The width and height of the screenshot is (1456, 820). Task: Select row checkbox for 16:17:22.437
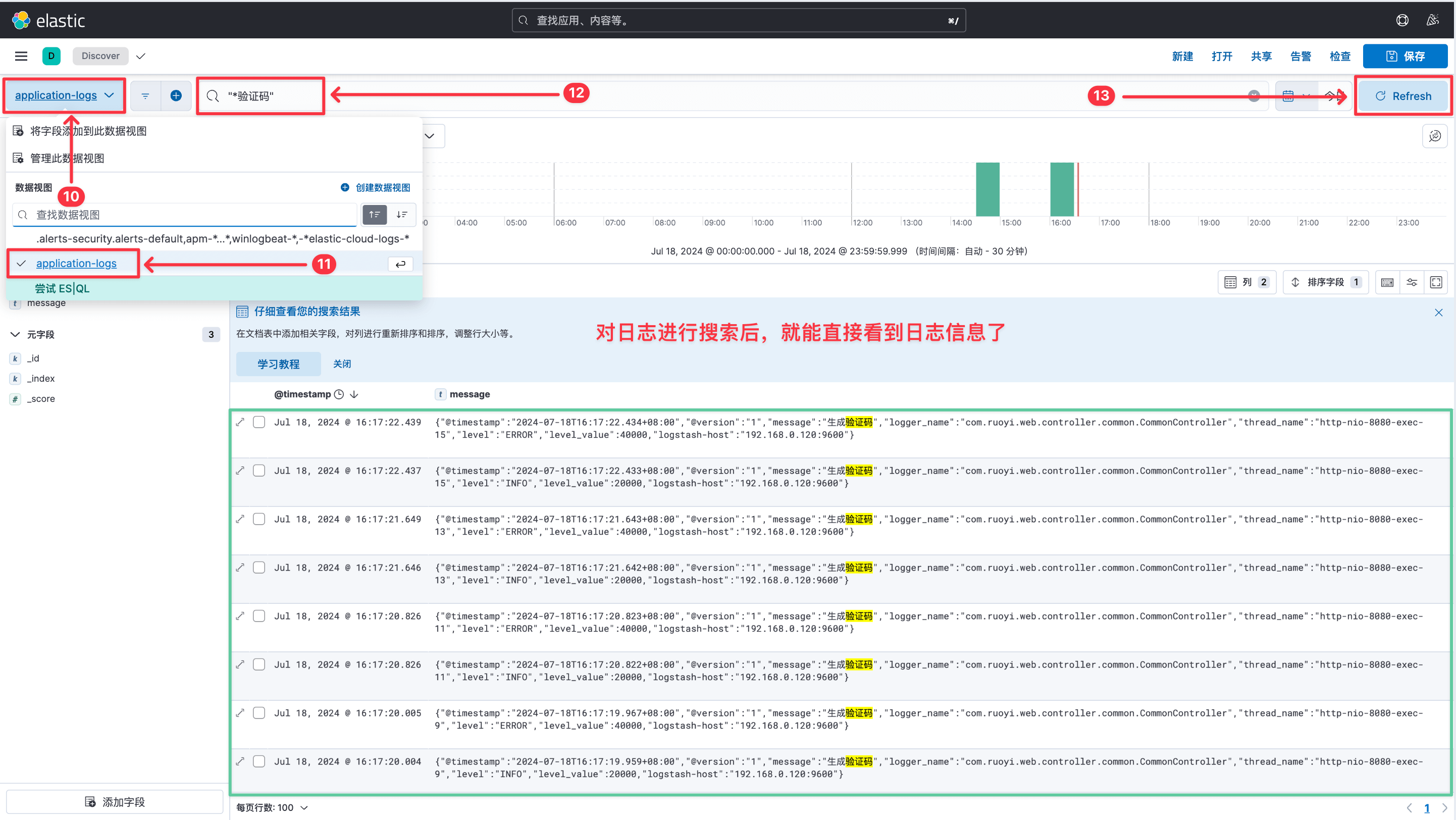[x=259, y=471]
